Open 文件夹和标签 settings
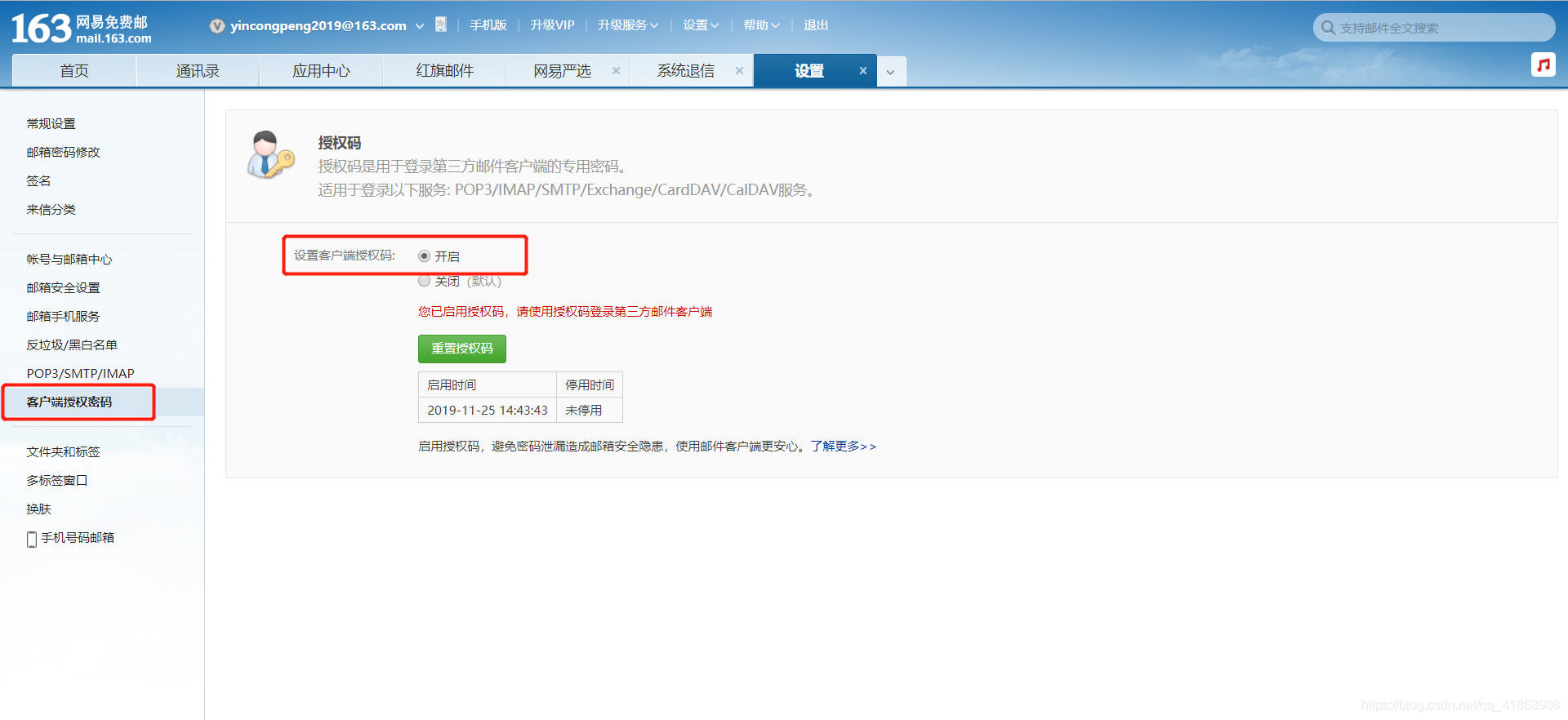Viewport: 1568px width, 720px height. click(63, 452)
